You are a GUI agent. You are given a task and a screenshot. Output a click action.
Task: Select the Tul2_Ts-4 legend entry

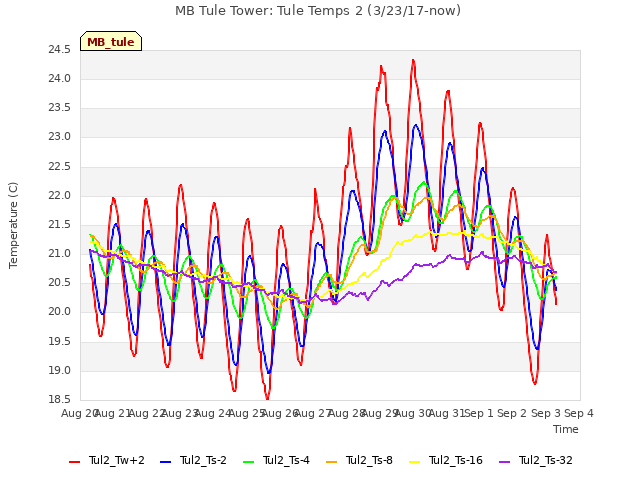pyautogui.click(x=276, y=460)
